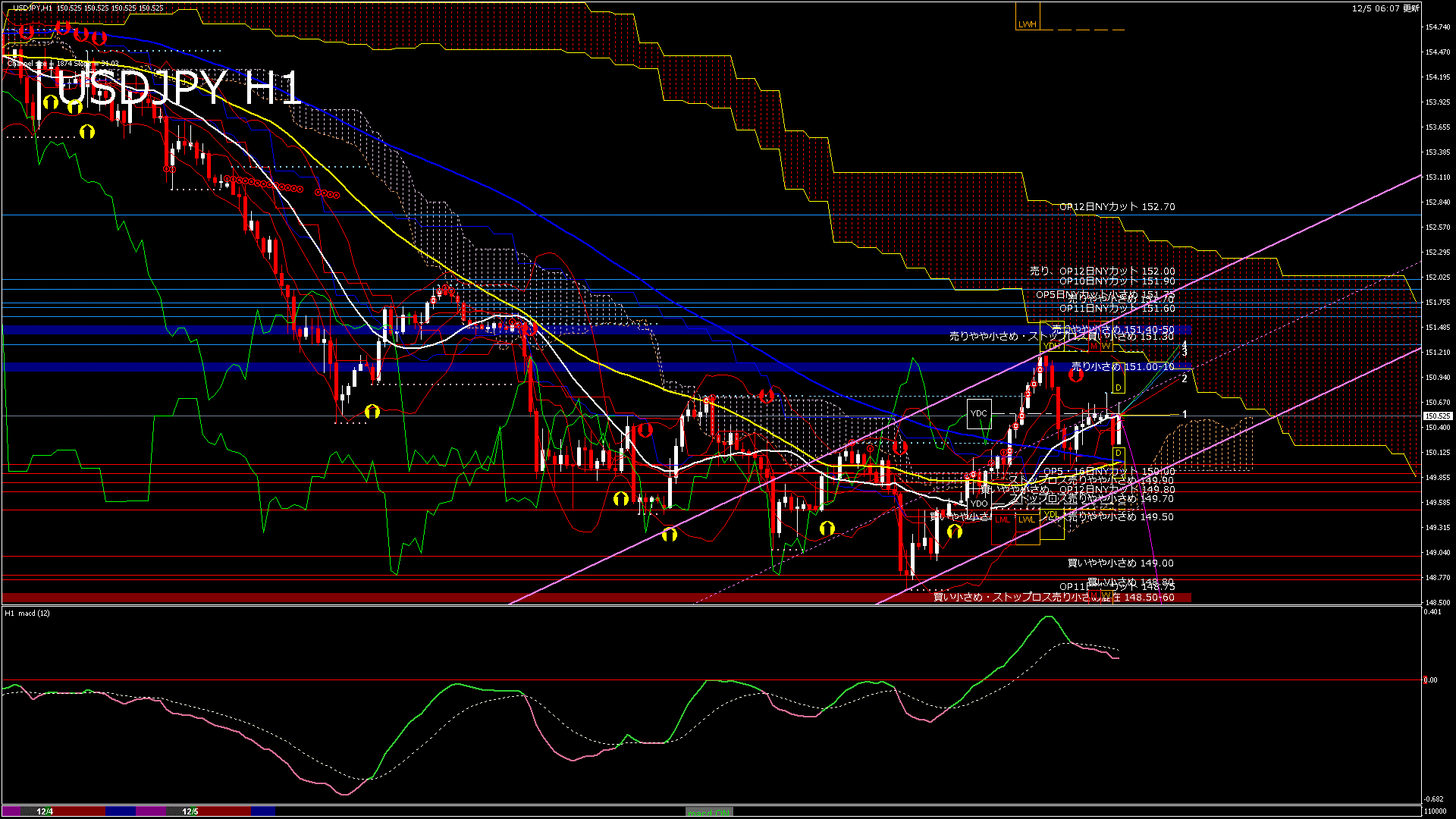1456x819 pixels.
Task: Select the red LML marker box
Action: [1003, 519]
